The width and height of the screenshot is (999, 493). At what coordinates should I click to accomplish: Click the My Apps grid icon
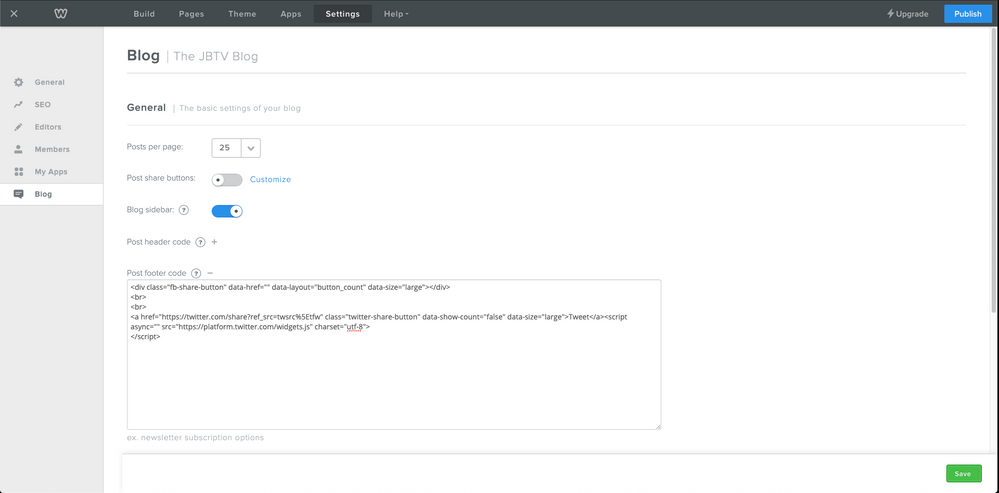[18, 171]
